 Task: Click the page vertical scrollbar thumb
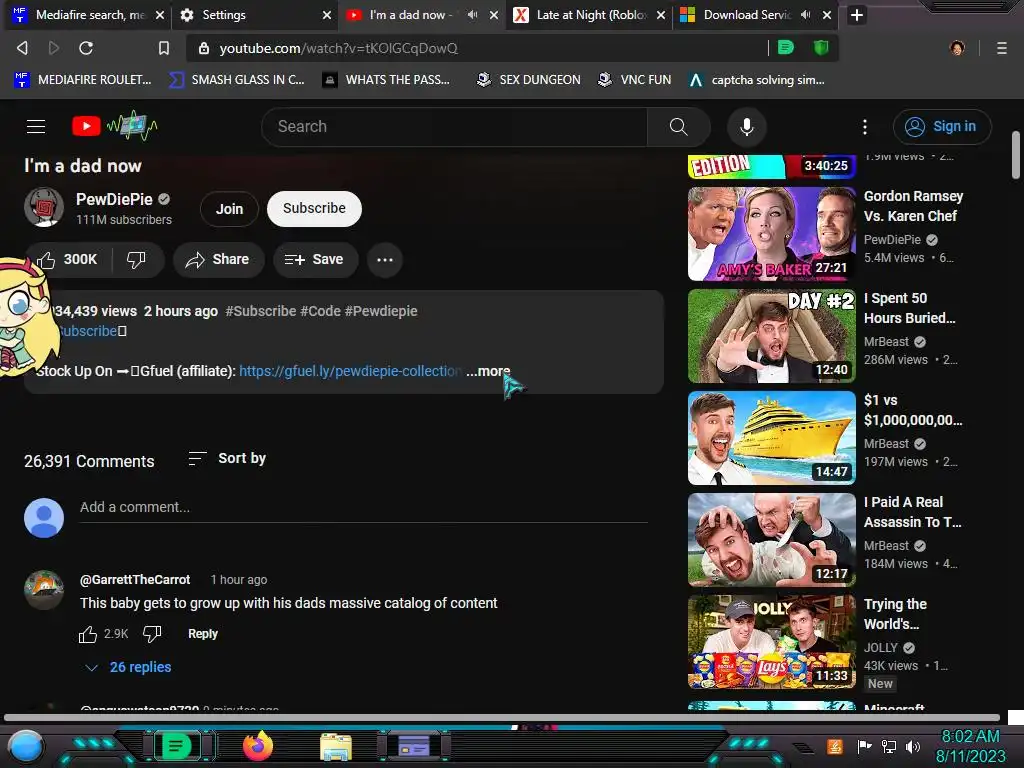pyautogui.click(x=1015, y=155)
